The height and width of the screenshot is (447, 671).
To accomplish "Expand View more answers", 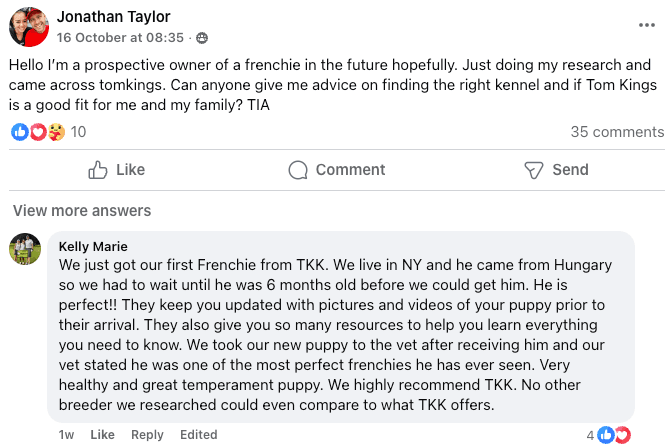I will tap(82, 210).
